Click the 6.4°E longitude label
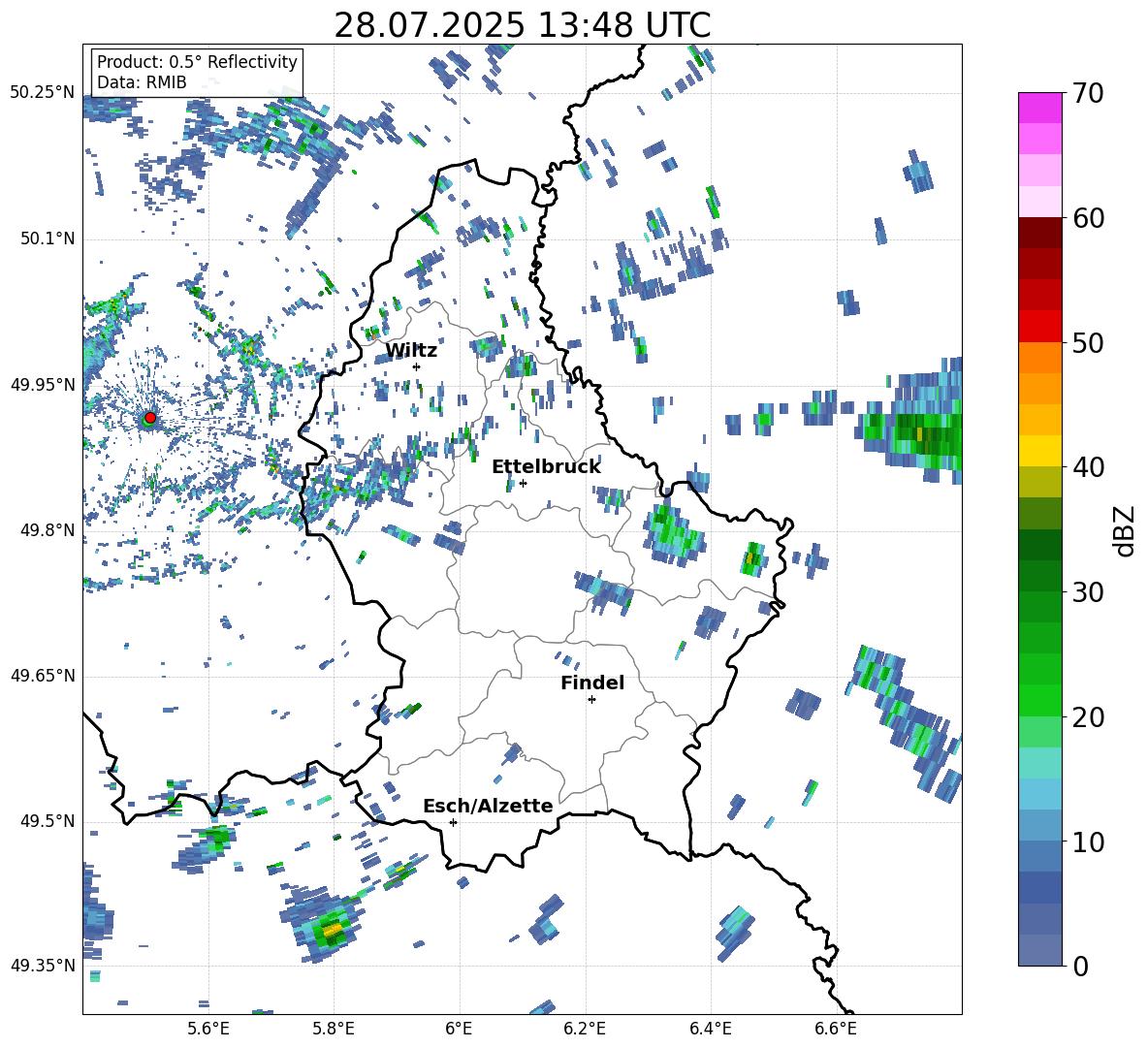 (x=710, y=1029)
